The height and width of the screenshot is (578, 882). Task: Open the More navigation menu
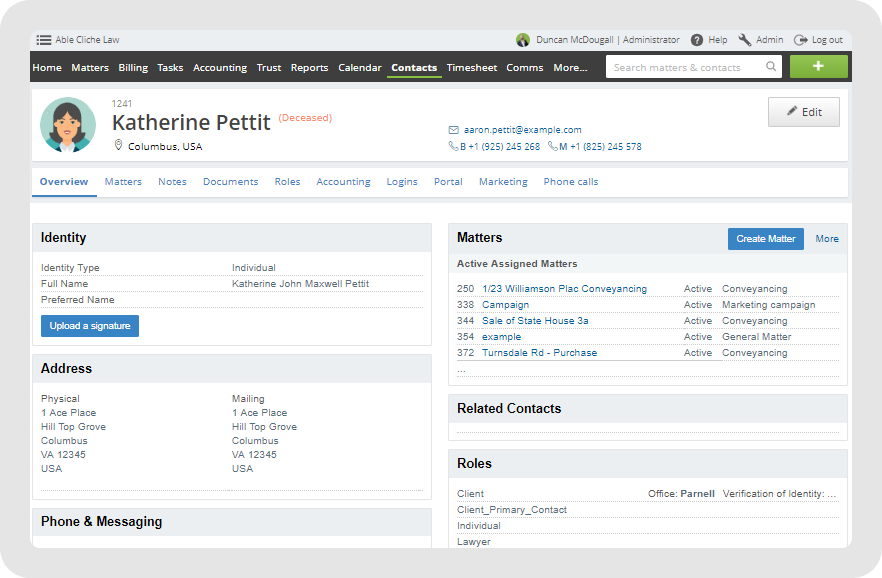tap(569, 68)
